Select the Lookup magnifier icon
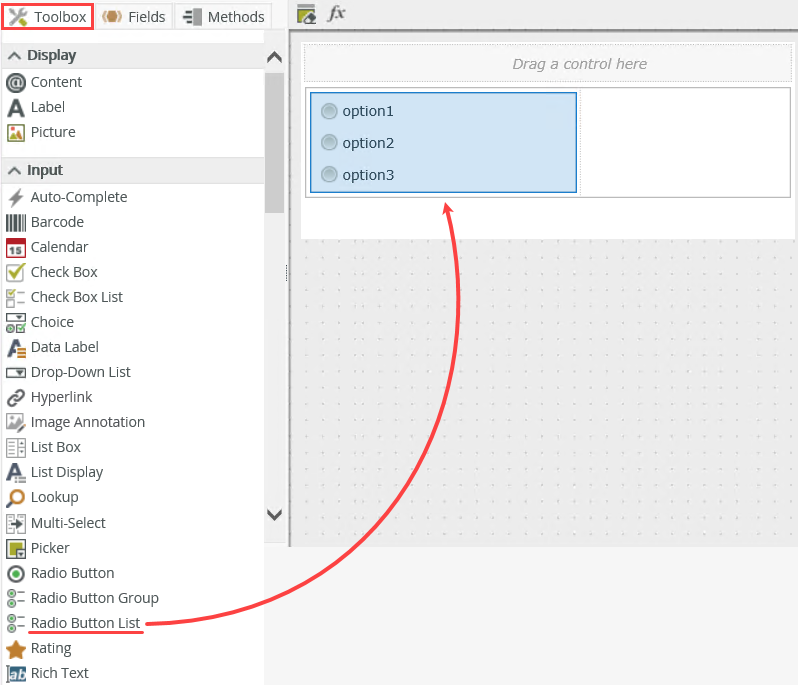 pyautogui.click(x=16, y=498)
